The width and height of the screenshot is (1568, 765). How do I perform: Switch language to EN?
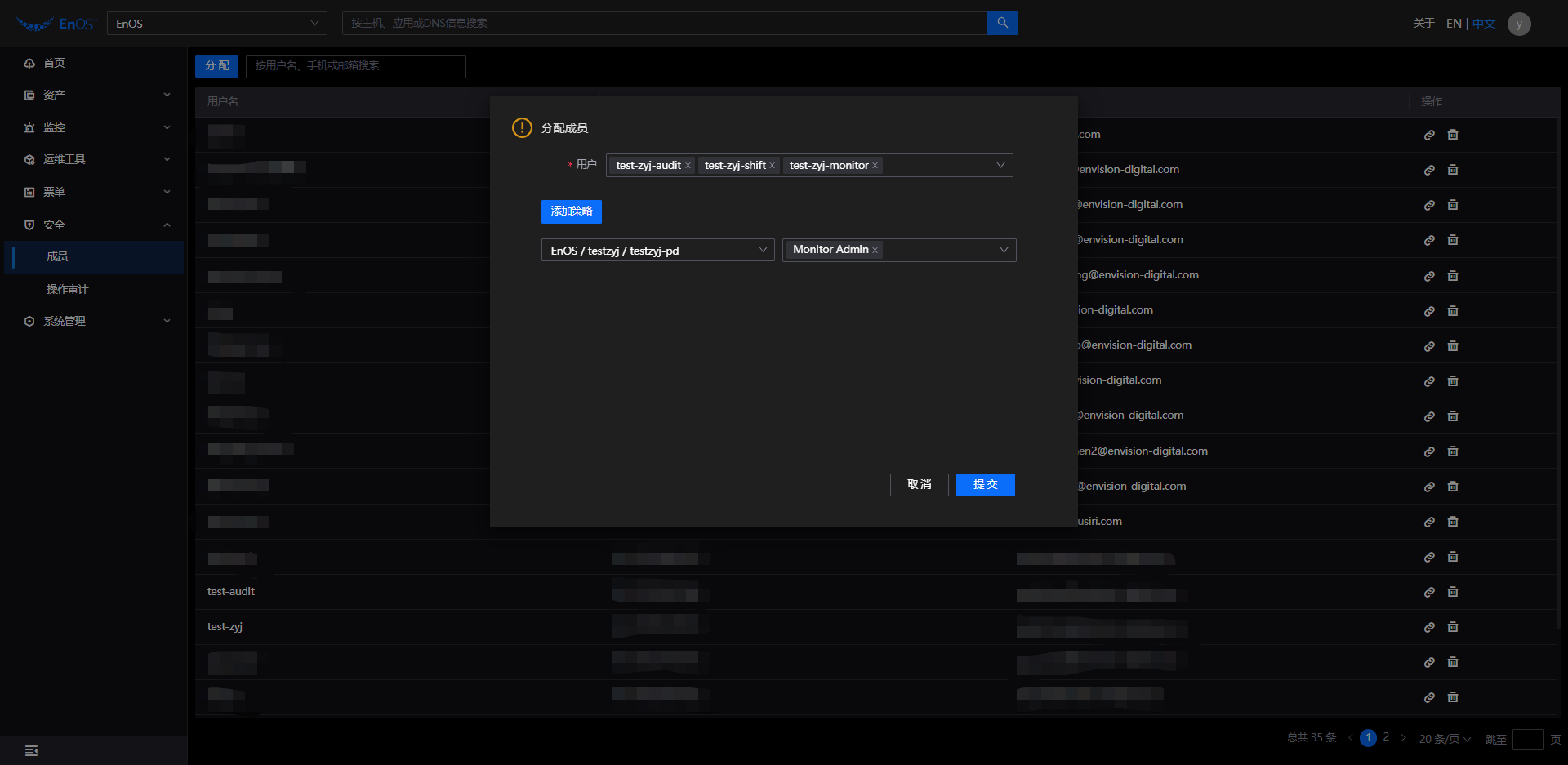1454,24
